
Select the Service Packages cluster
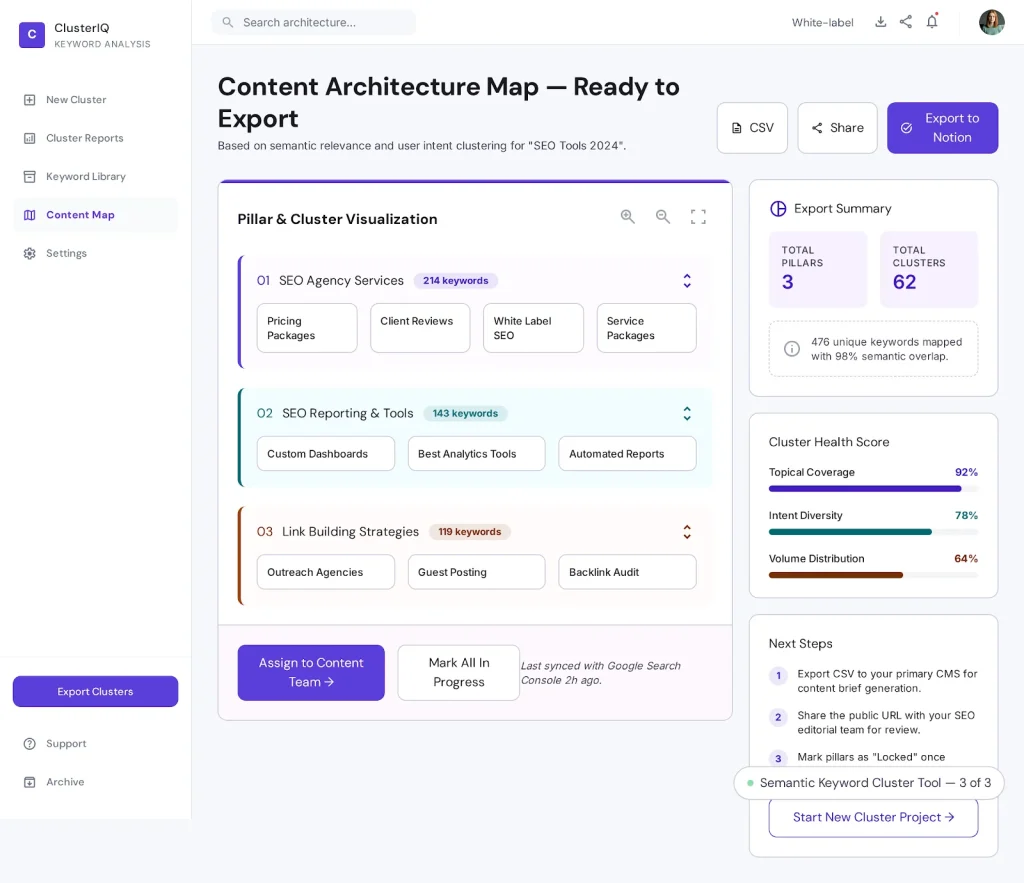tap(647, 328)
